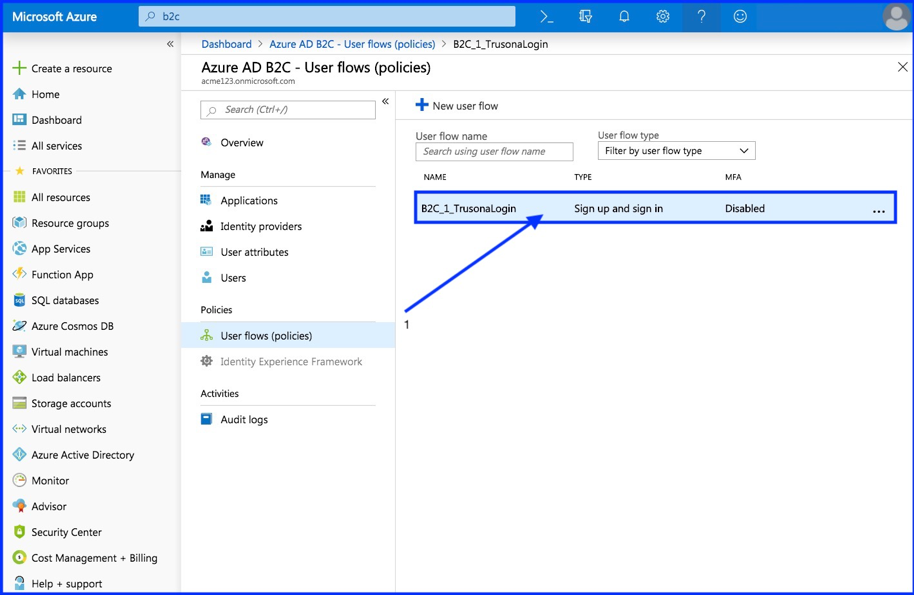The height and width of the screenshot is (595, 914).
Task: Open directory and subscription filter icon
Action: (585, 16)
